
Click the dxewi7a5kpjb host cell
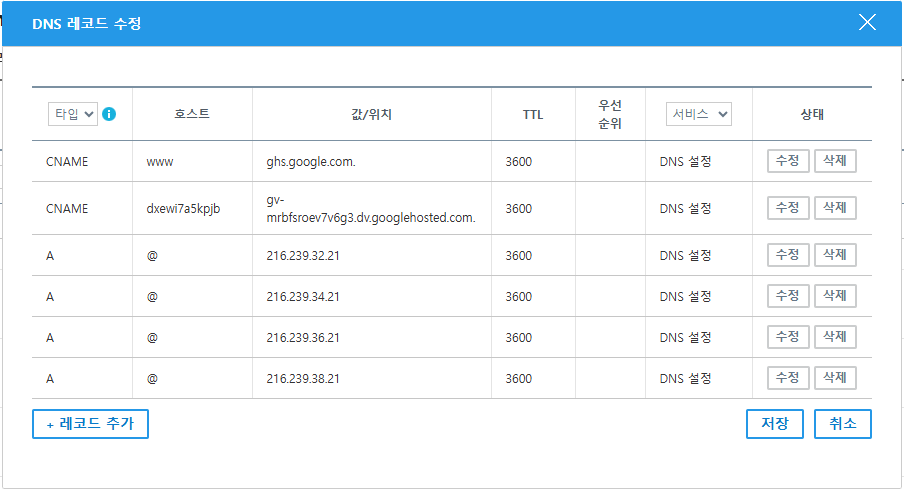[193, 208]
